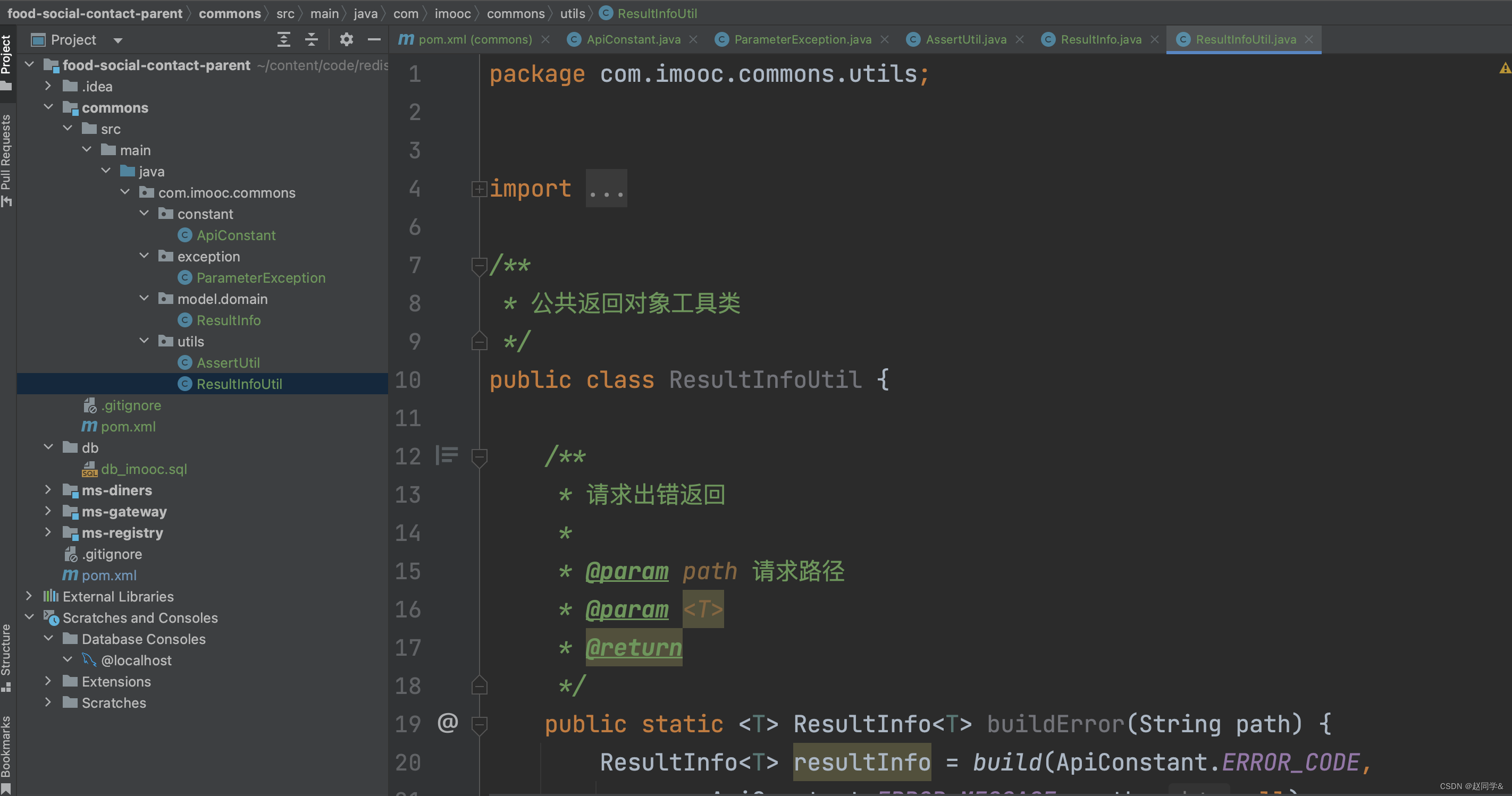Toggle fold of buildError method at line 19

click(x=479, y=724)
